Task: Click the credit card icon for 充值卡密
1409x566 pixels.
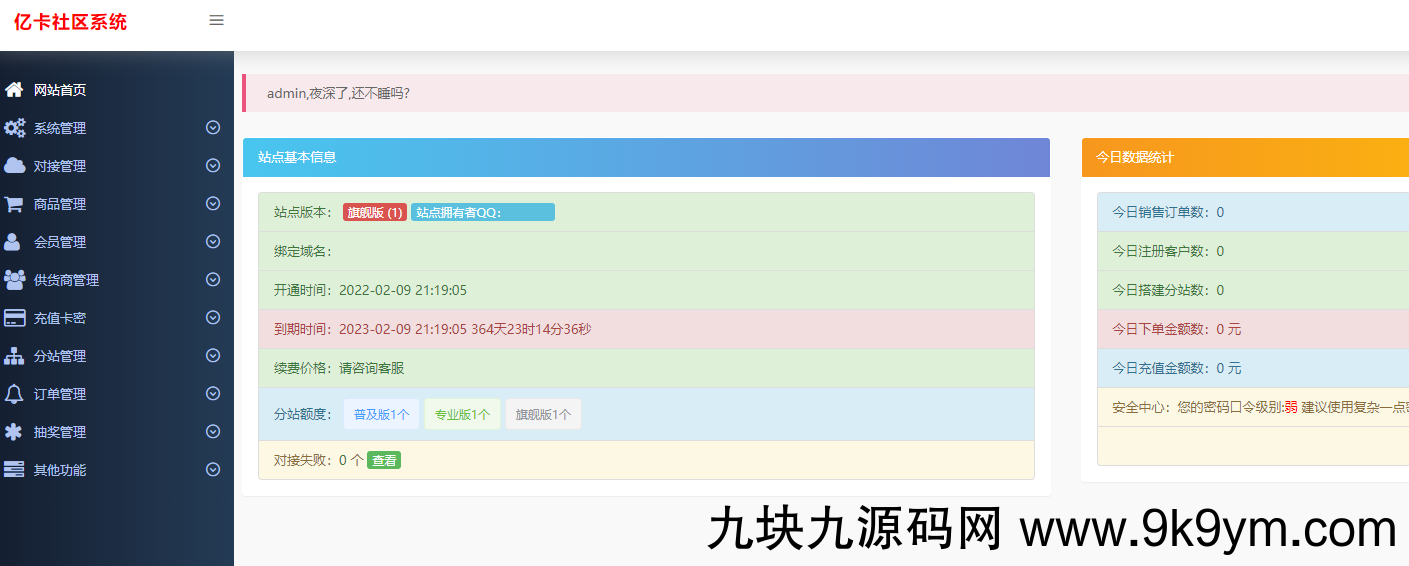Action: [15, 318]
